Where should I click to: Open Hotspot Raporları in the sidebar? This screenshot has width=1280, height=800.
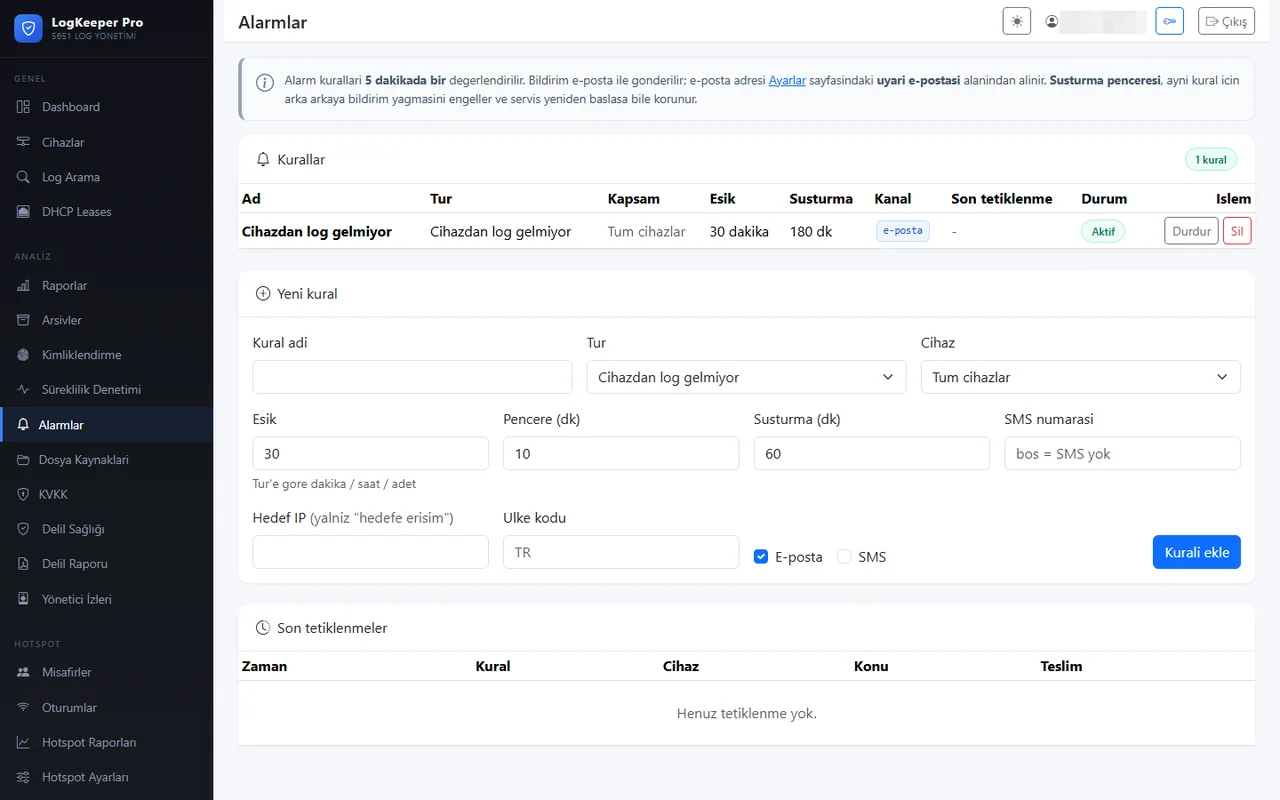coord(106,743)
